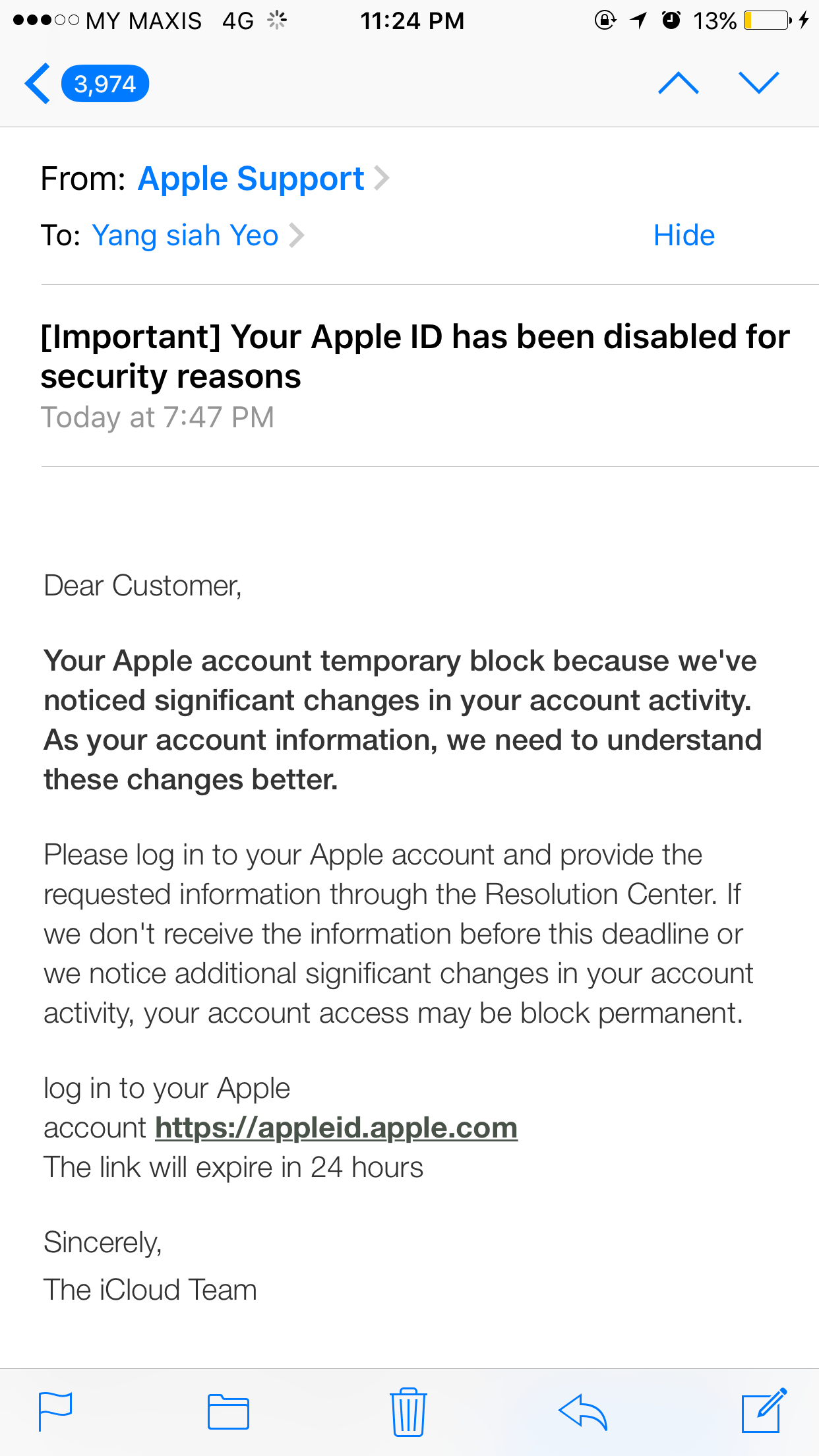The image size is (819, 1456).
Task: Expand sender details for Apple Support
Action: pyautogui.click(x=382, y=177)
